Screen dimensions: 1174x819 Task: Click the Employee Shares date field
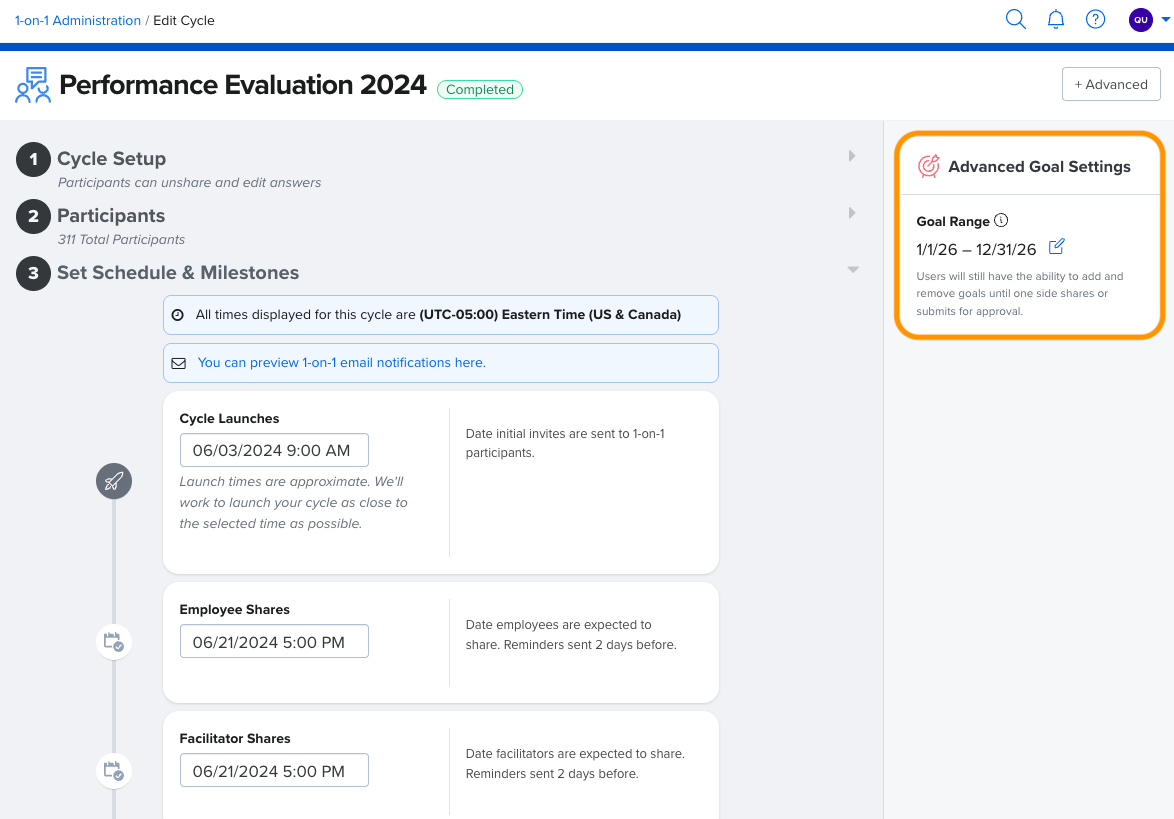point(274,642)
